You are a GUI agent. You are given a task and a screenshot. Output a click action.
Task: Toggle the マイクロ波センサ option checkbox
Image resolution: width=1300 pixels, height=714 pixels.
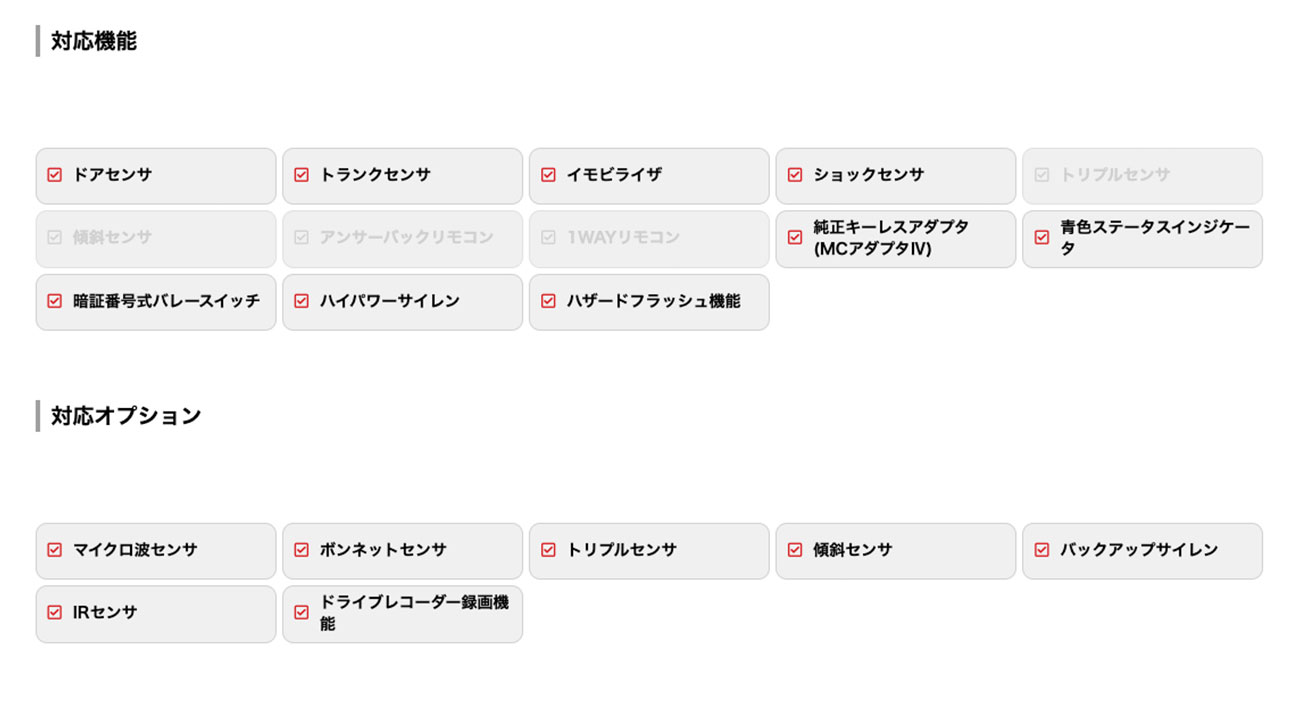click(55, 550)
